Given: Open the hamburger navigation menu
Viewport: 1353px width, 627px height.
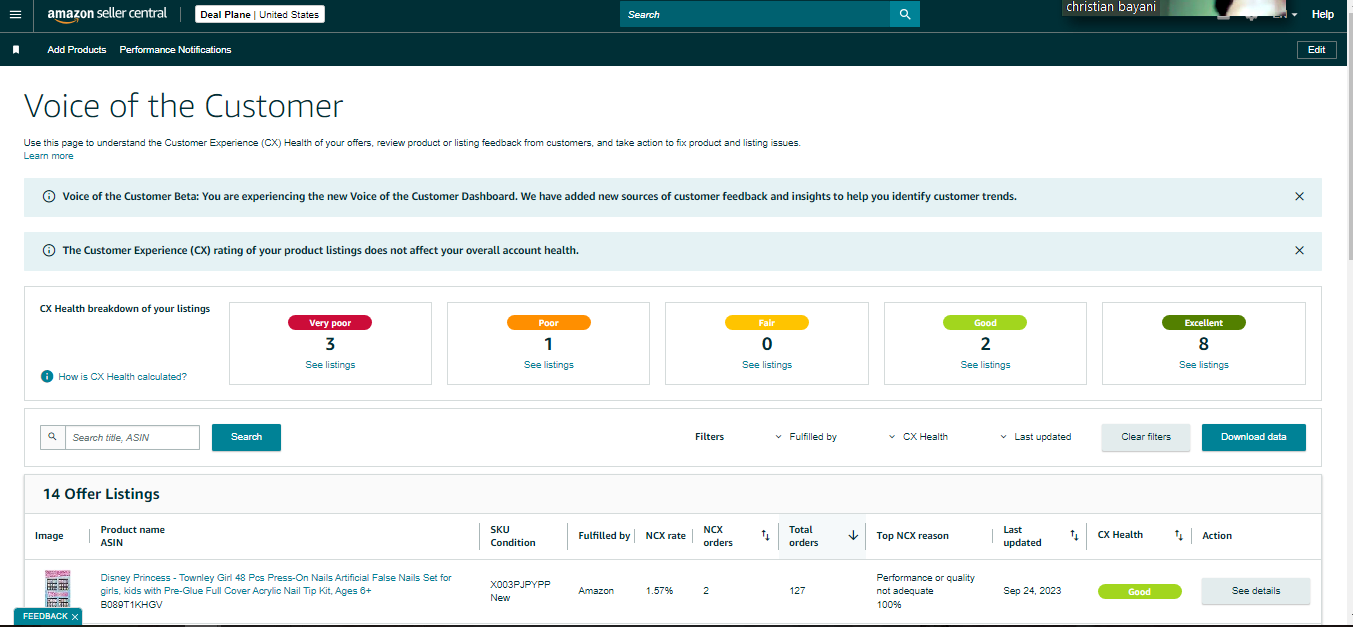Looking at the screenshot, I should pos(15,15).
